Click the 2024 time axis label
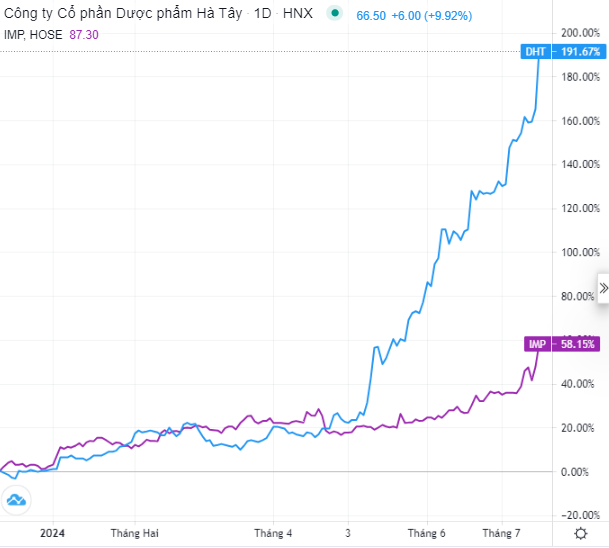The height and width of the screenshot is (548, 609). pos(52,533)
